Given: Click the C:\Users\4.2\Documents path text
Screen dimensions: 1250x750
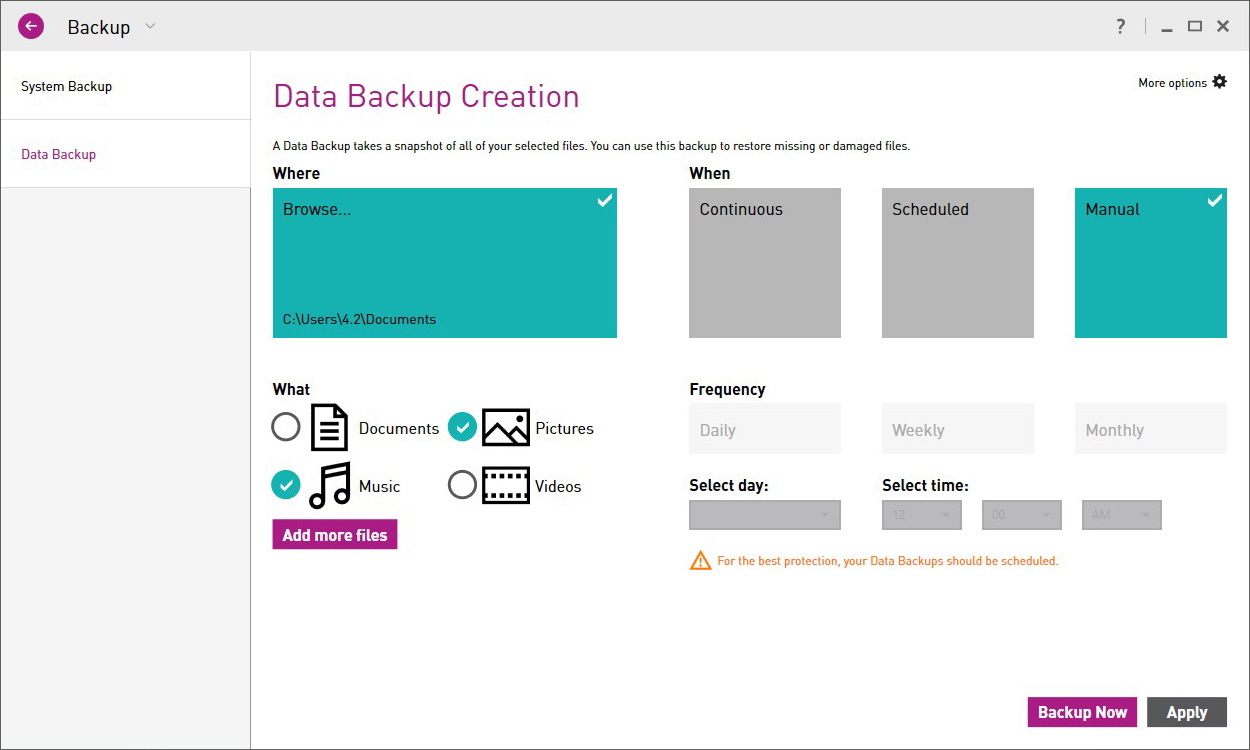Looking at the screenshot, I should [x=360, y=320].
